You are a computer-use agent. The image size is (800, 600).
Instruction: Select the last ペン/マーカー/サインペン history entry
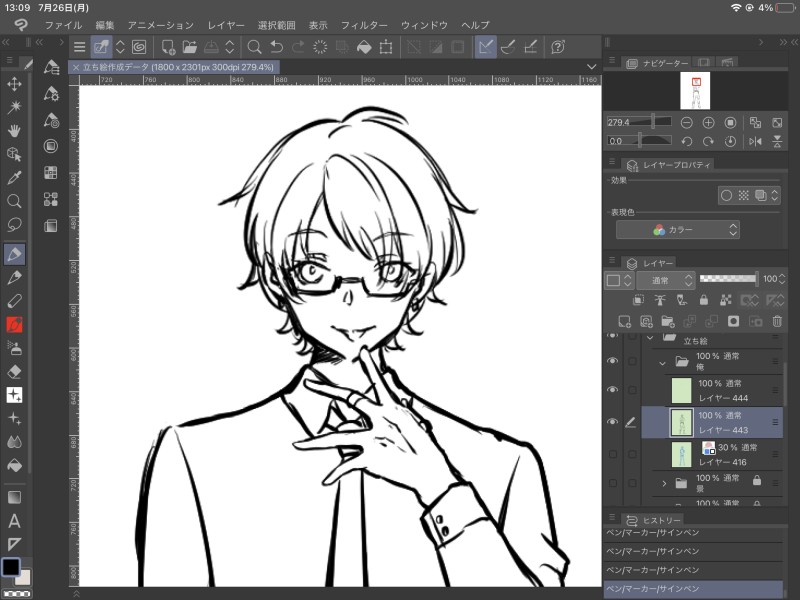pyautogui.click(x=693, y=589)
